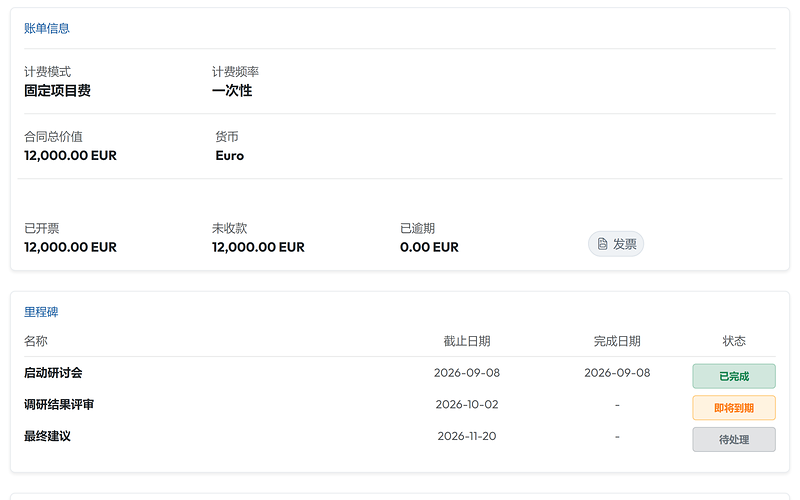Click the 未收款 label
The image size is (800, 500).
click(x=230, y=228)
